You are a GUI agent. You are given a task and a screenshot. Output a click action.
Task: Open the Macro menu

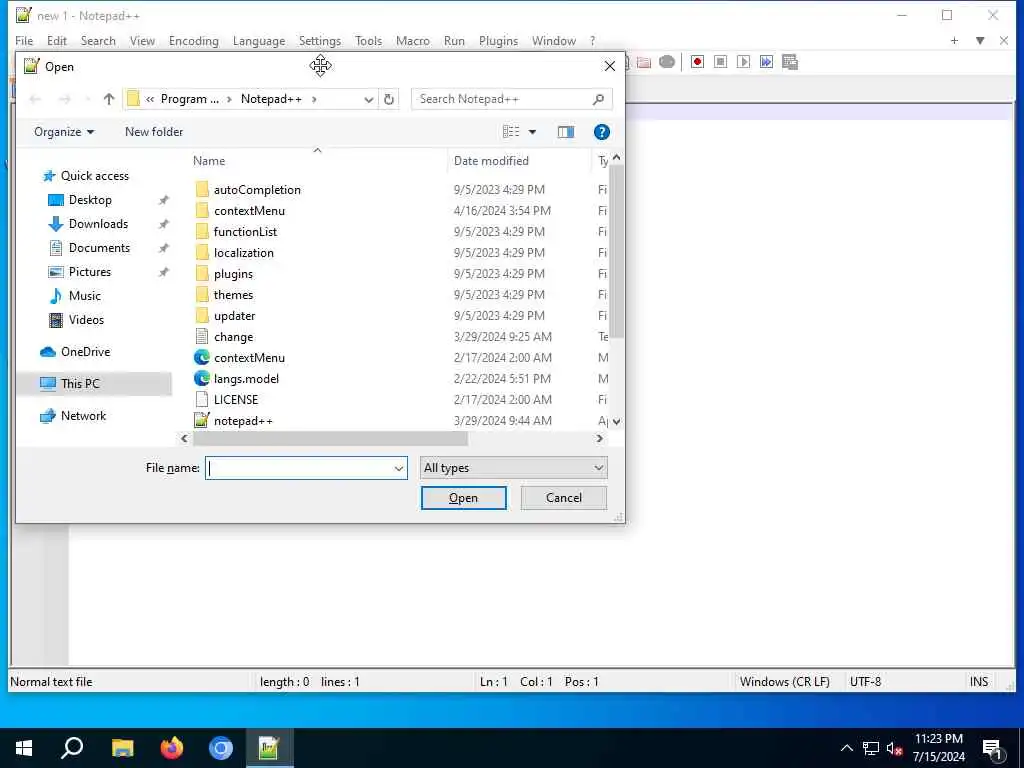[x=413, y=40]
